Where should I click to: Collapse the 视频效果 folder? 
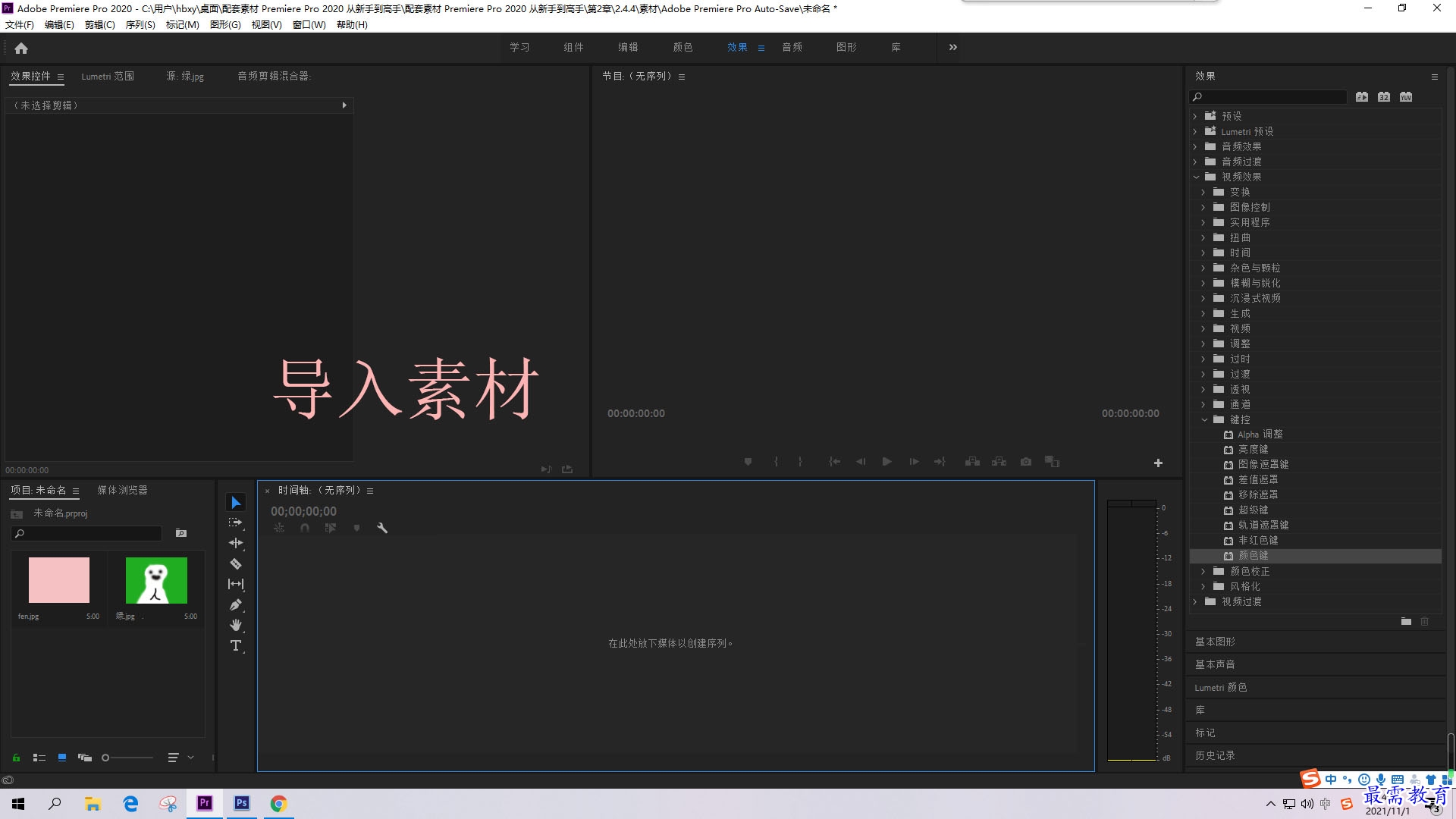coord(1196,177)
